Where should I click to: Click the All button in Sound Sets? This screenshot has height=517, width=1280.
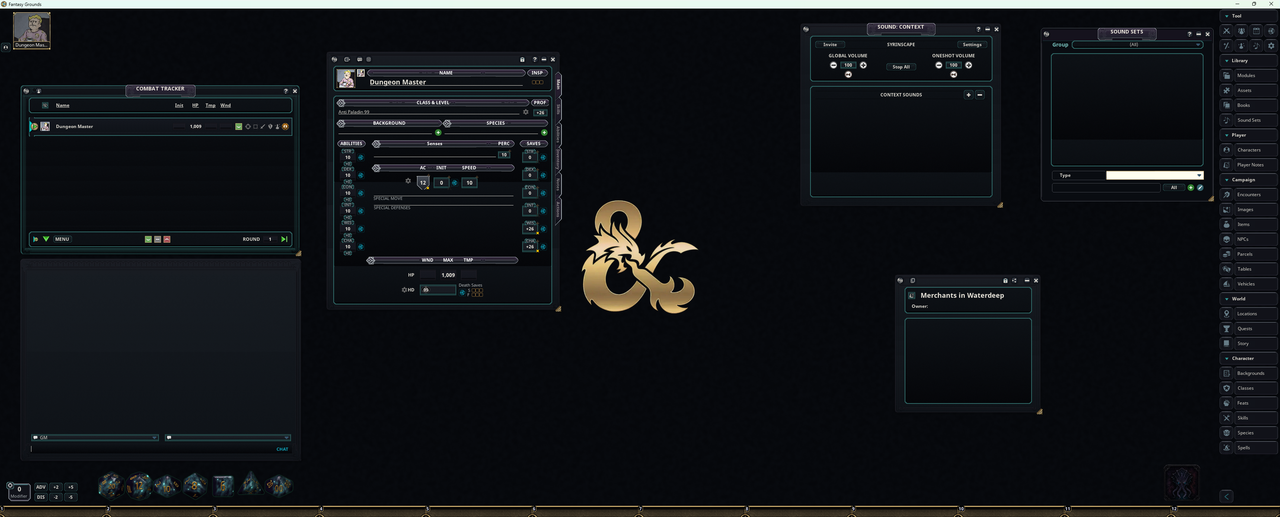(x=1174, y=187)
